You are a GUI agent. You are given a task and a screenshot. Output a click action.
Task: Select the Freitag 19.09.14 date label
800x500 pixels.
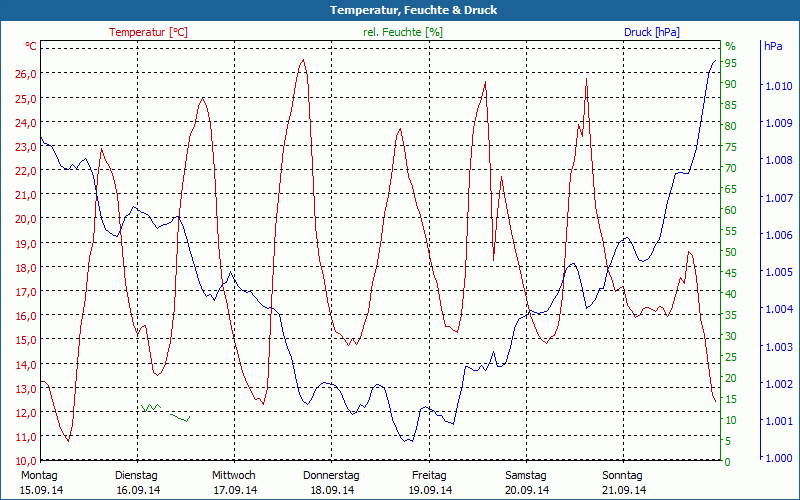(429, 482)
